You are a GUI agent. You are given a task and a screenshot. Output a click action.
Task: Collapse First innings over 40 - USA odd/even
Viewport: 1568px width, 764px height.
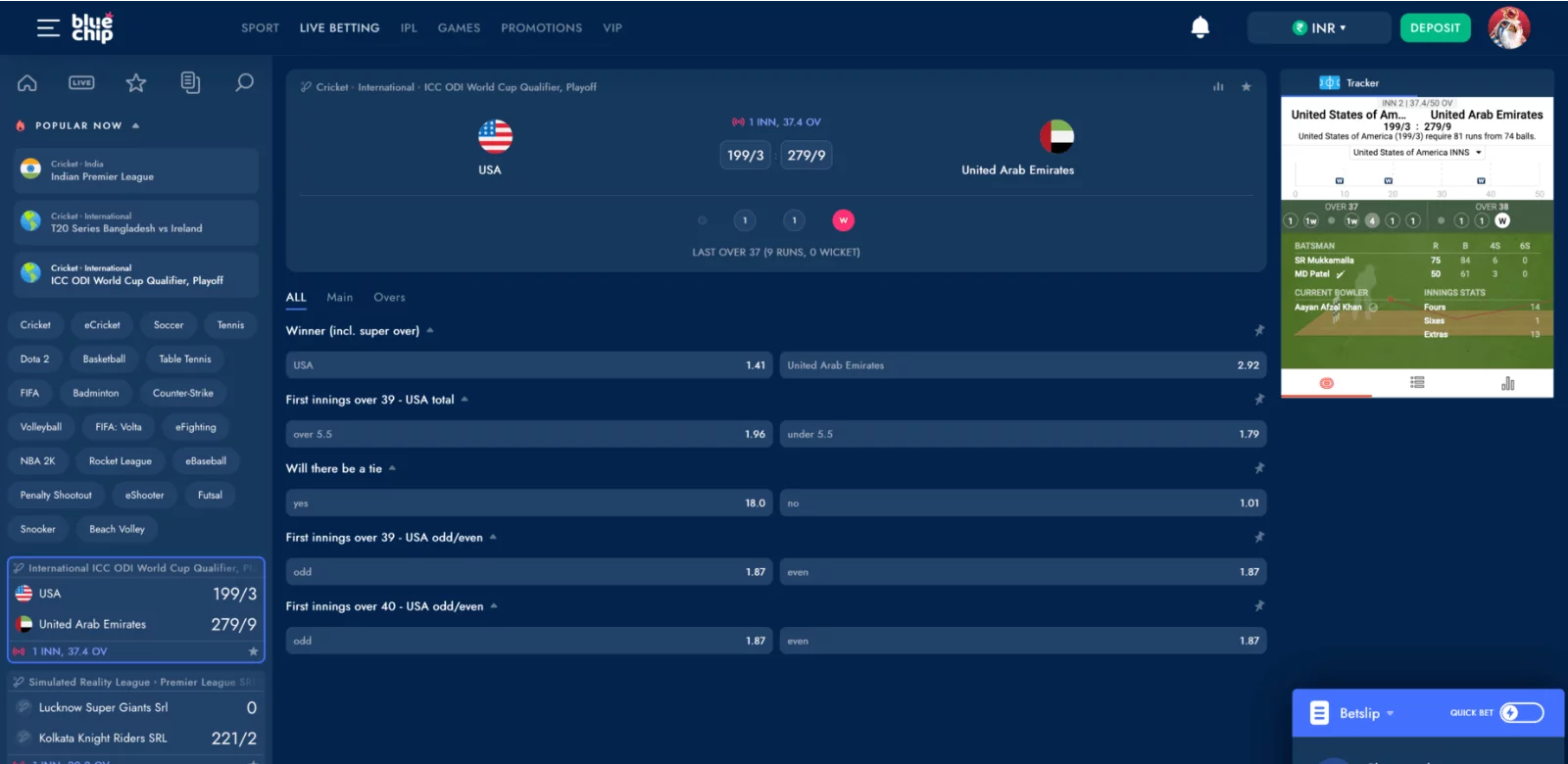pyautogui.click(x=494, y=606)
